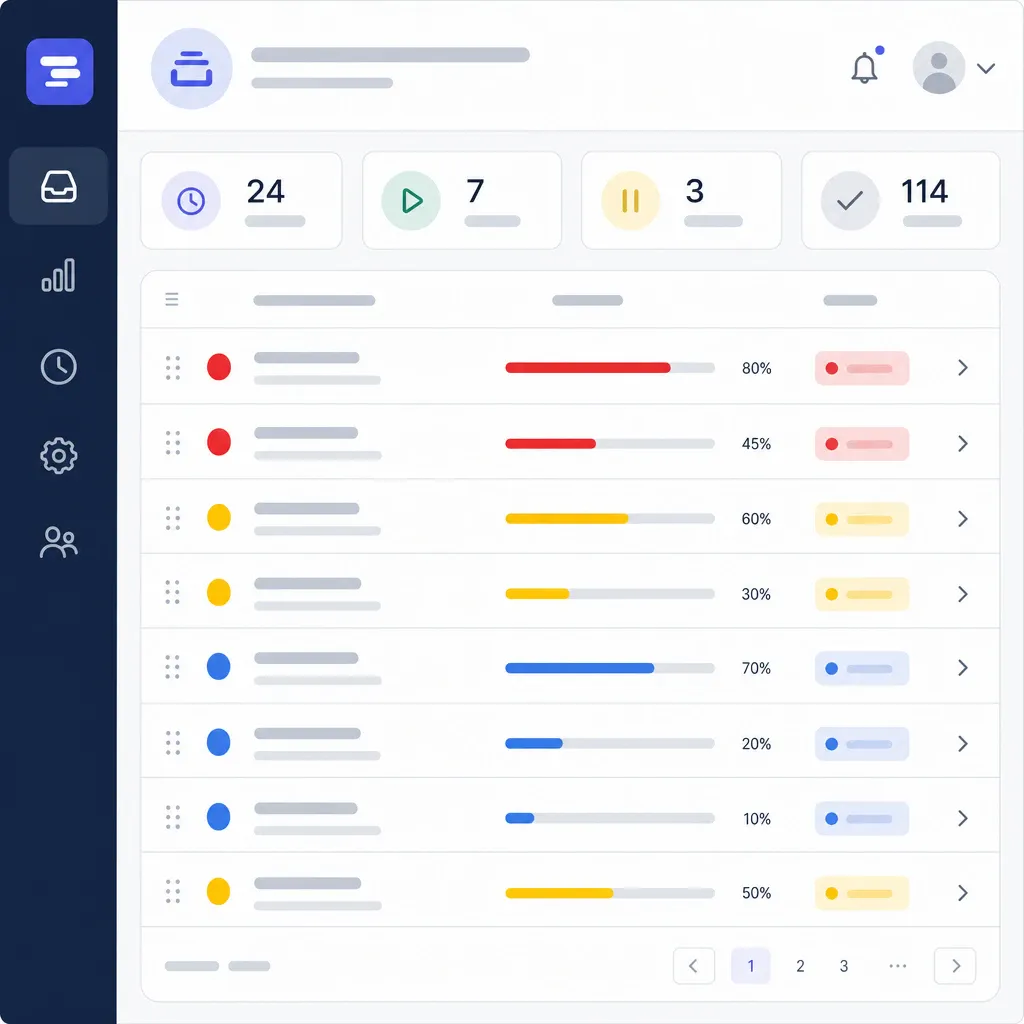Click the notification bell icon
The image size is (1024, 1024).
(x=865, y=67)
